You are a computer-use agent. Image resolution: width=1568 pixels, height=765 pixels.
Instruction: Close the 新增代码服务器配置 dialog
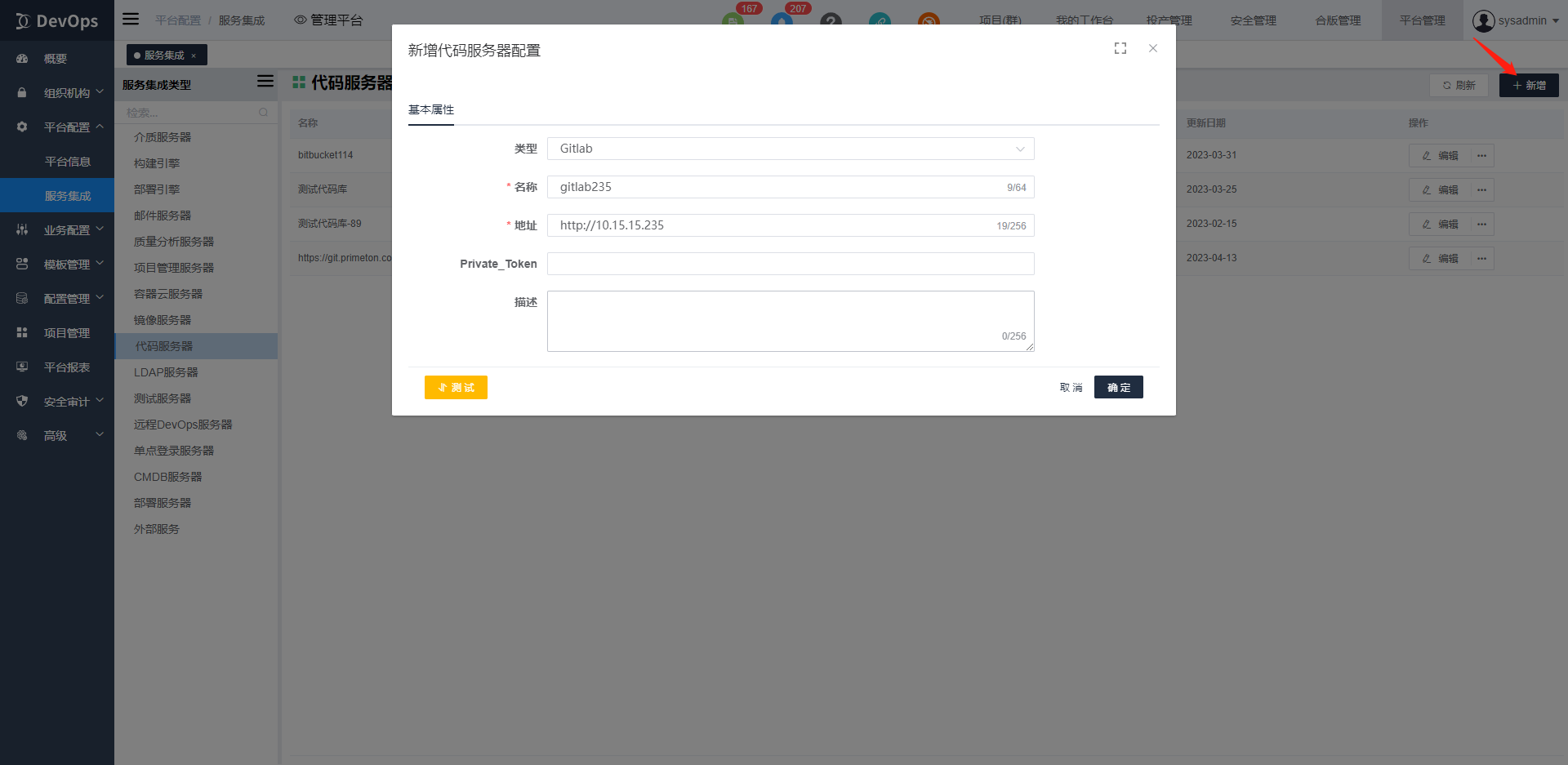click(x=1153, y=49)
